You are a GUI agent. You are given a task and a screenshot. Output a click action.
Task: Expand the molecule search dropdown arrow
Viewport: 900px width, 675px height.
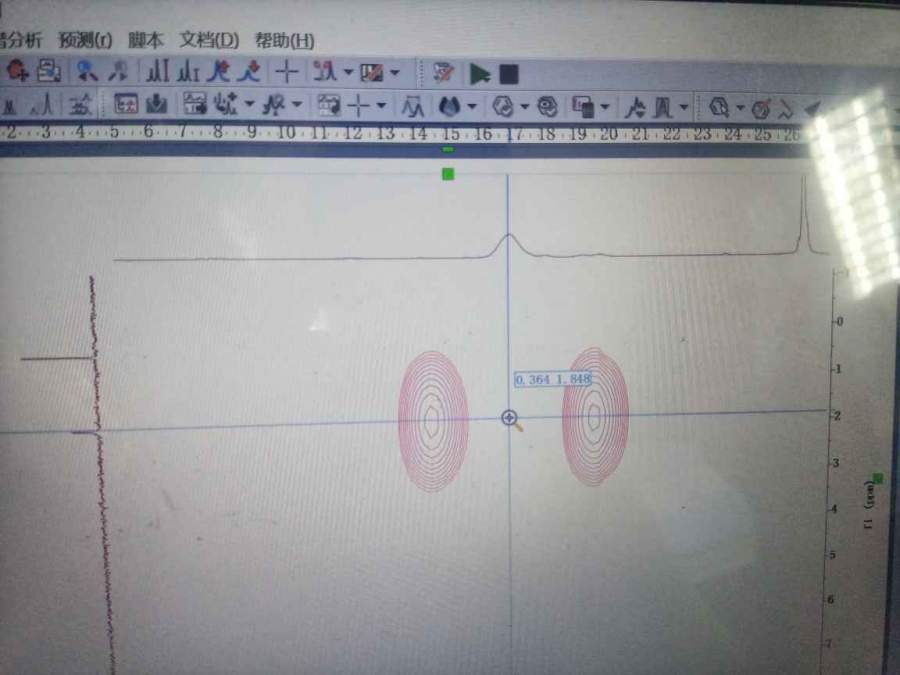tap(740, 107)
